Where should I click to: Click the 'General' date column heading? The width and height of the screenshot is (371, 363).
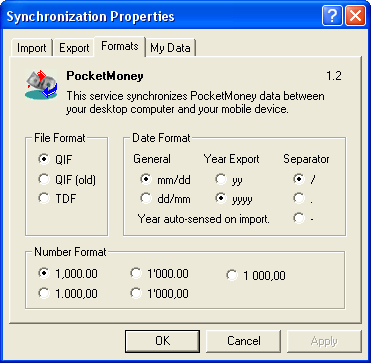(152, 159)
